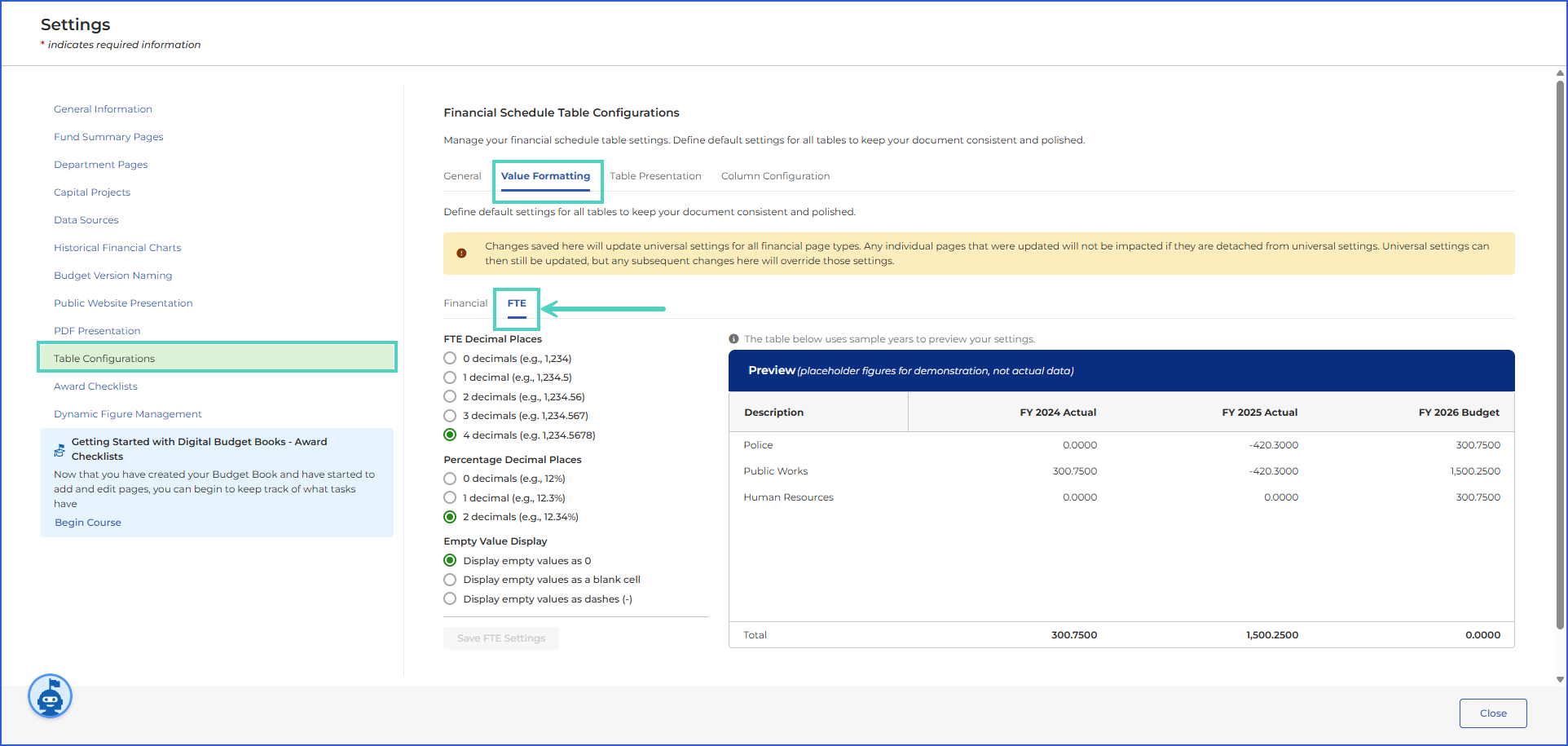Click the FY 2026 Budget column header
The width and height of the screenshot is (1568, 746).
pos(1459,413)
